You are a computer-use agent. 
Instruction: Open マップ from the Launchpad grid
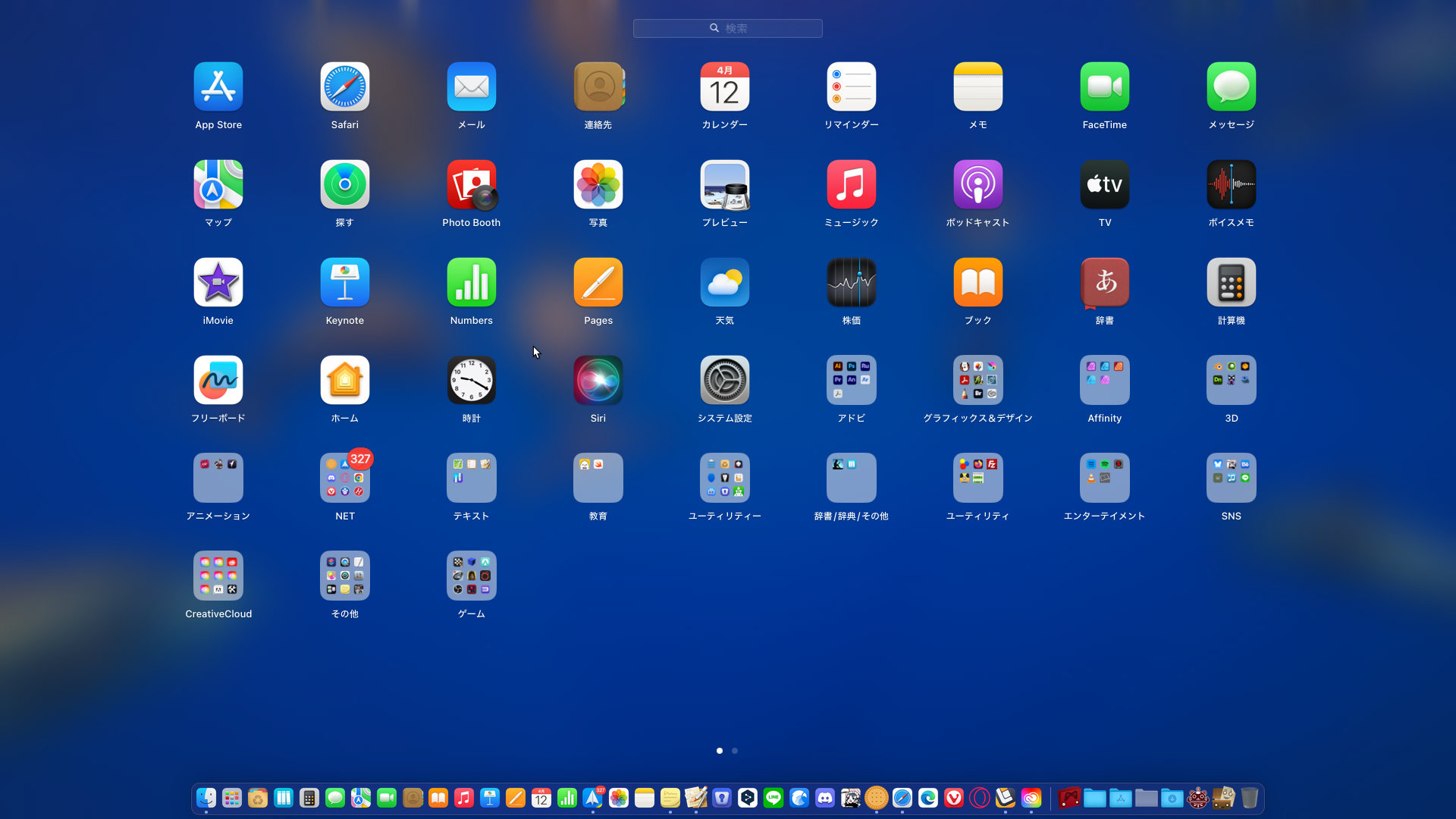[218, 184]
